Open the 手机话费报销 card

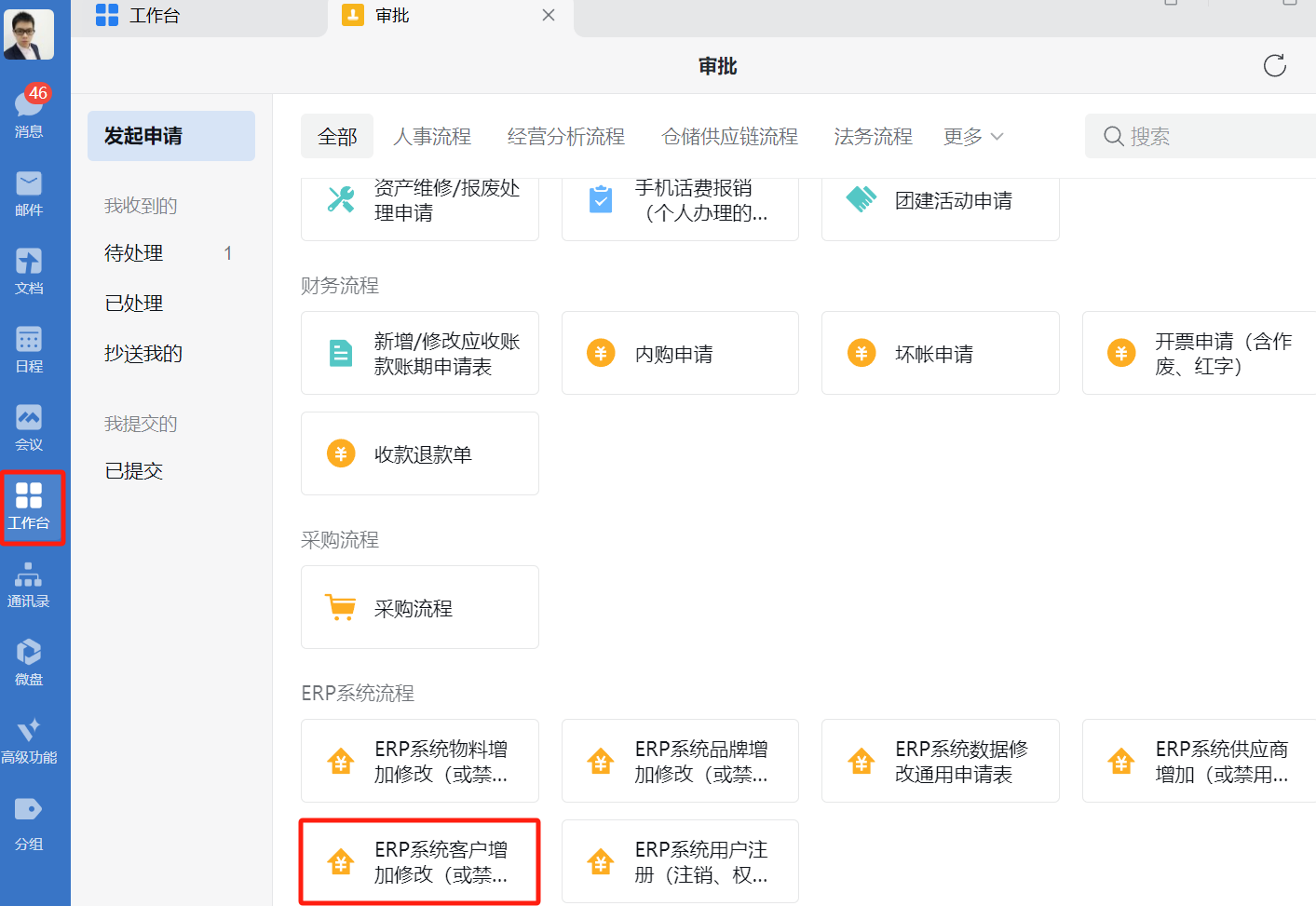point(680,210)
